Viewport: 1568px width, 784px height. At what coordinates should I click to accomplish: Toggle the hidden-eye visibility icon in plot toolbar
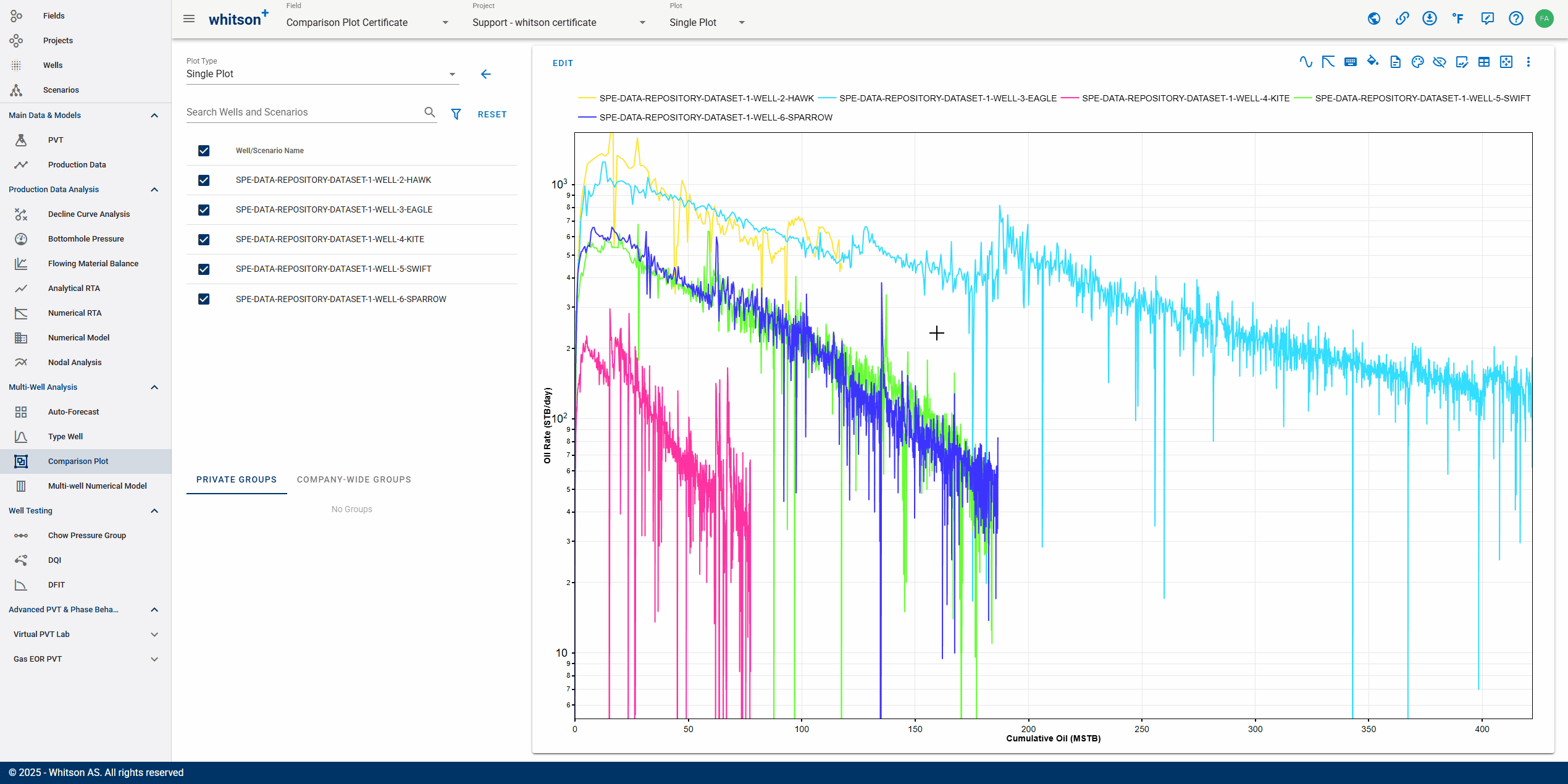pyautogui.click(x=1440, y=62)
